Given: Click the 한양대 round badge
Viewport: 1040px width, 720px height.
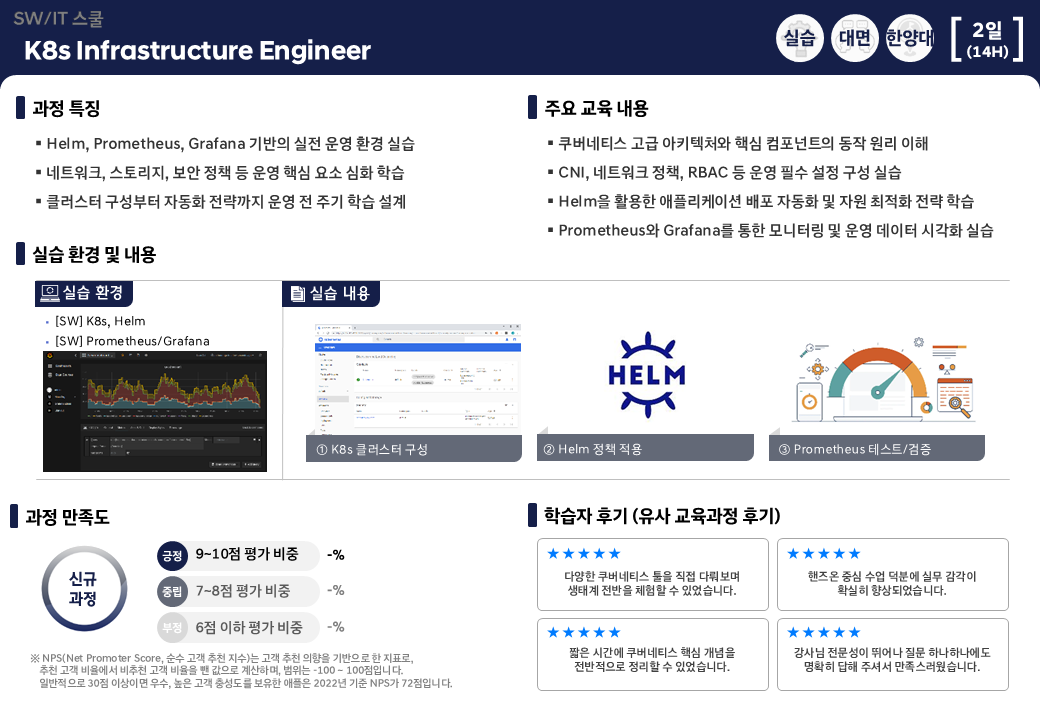Looking at the screenshot, I should pos(909,38).
